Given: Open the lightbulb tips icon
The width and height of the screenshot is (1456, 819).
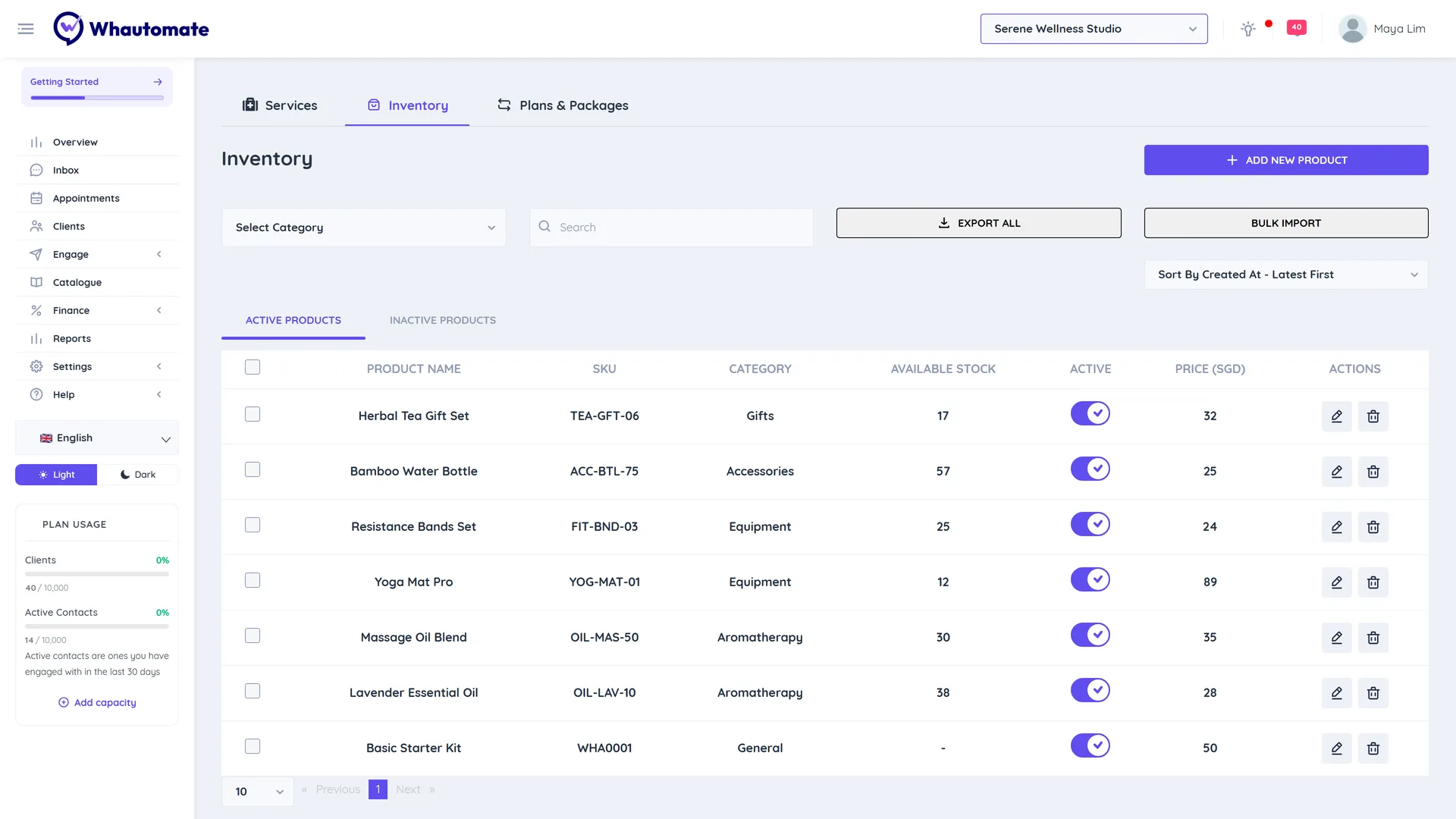Looking at the screenshot, I should (1247, 29).
